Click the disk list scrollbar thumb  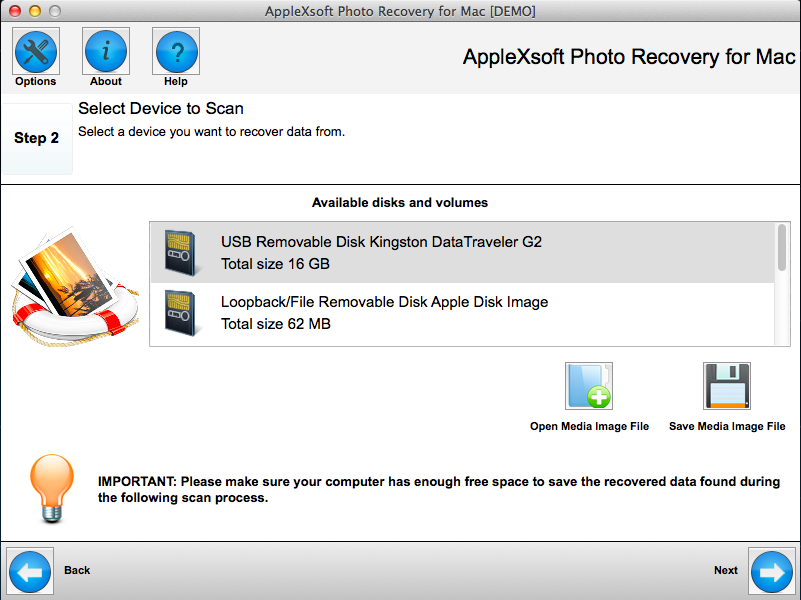click(782, 248)
